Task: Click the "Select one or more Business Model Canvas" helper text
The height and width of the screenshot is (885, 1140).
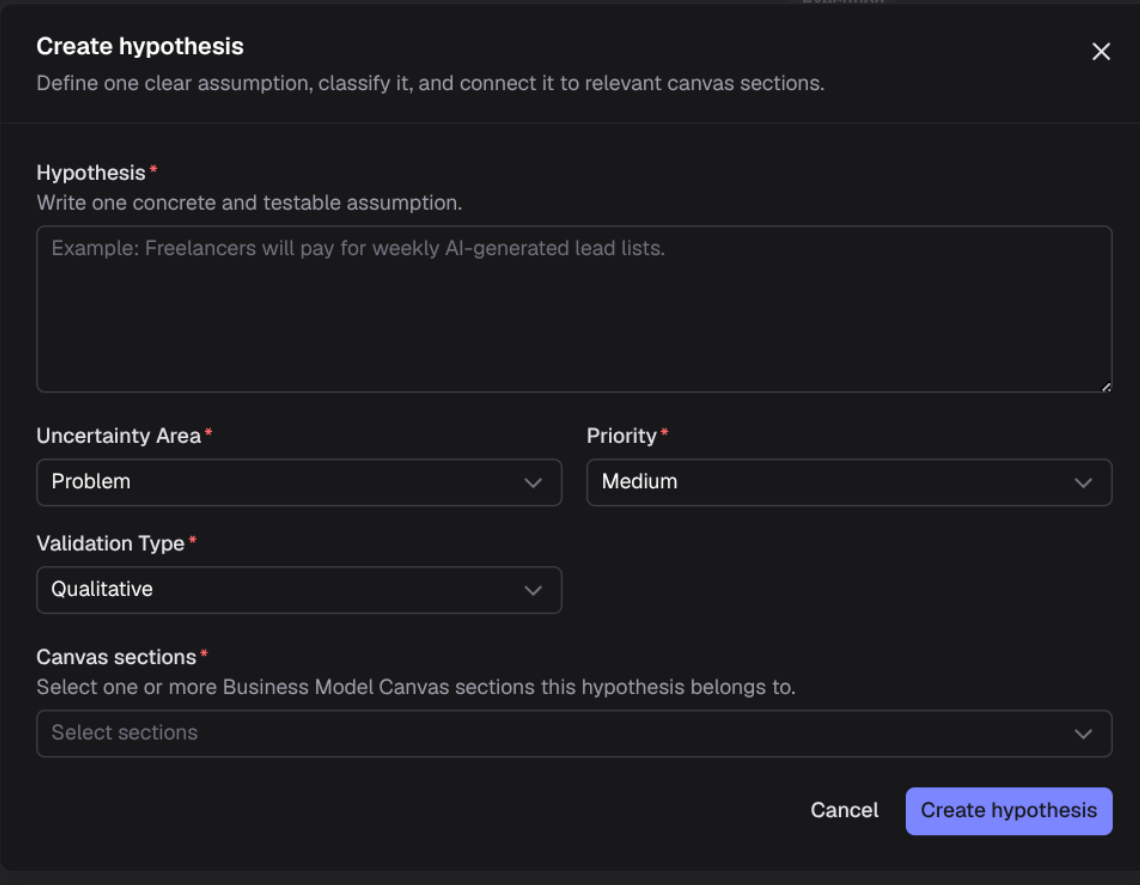Action: point(416,687)
